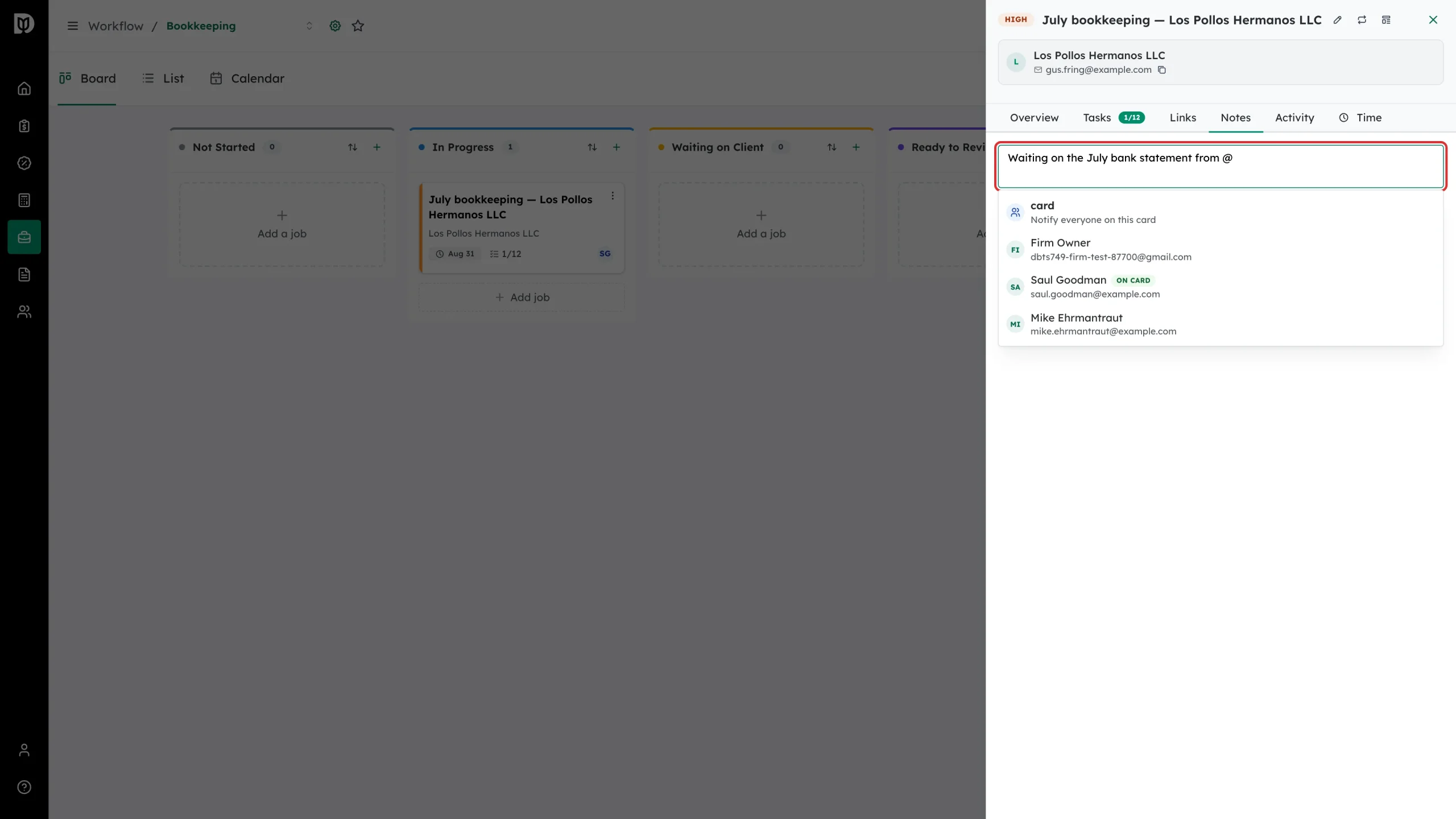The width and height of the screenshot is (1456, 819).
Task: Toggle the hamburger sidebar menu
Action: pyautogui.click(x=72, y=26)
